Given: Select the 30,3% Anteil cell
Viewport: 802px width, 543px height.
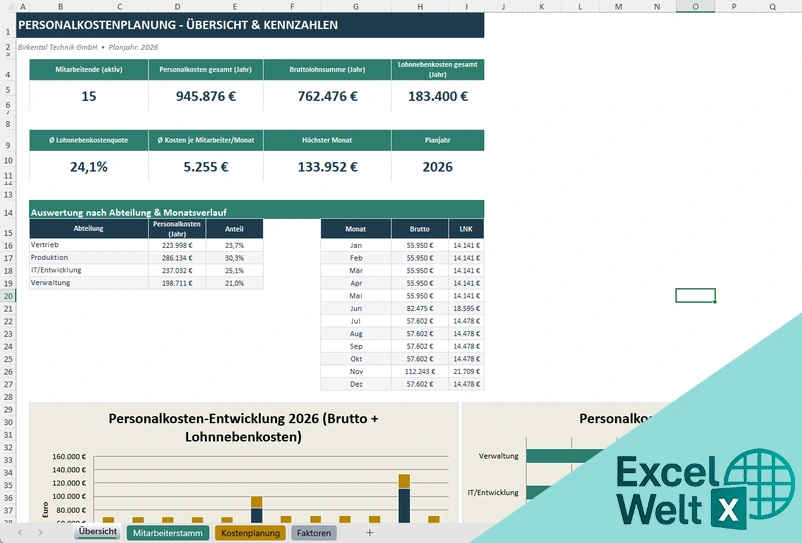Looking at the screenshot, I should (234, 258).
